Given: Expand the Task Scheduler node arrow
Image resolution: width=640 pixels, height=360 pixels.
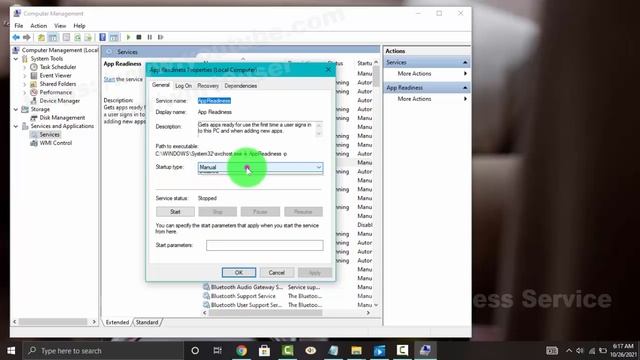Looking at the screenshot, I should tap(24, 67).
